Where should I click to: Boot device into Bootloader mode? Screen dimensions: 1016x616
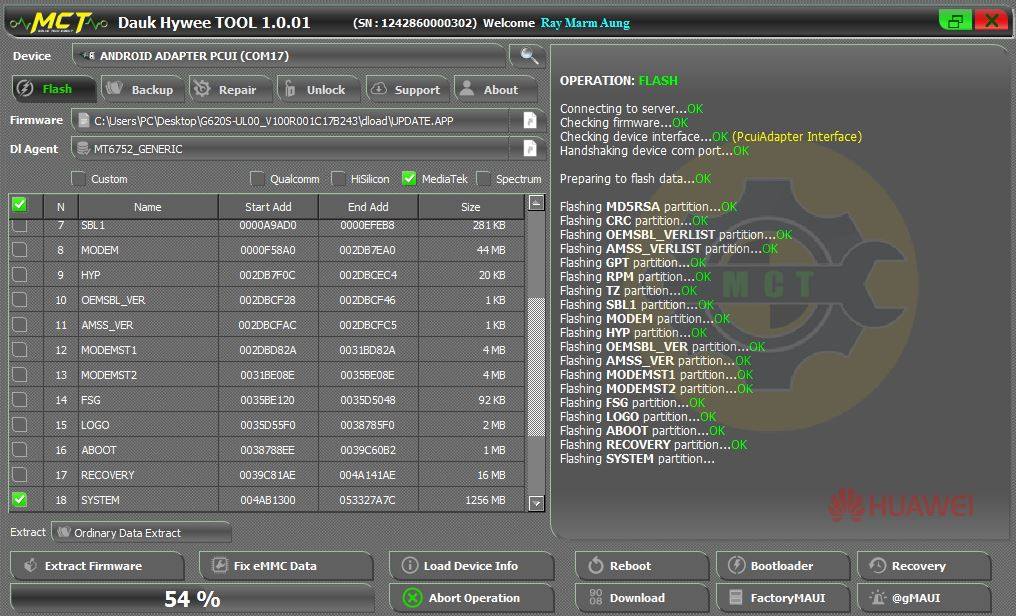pyautogui.click(x=782, y=566)
